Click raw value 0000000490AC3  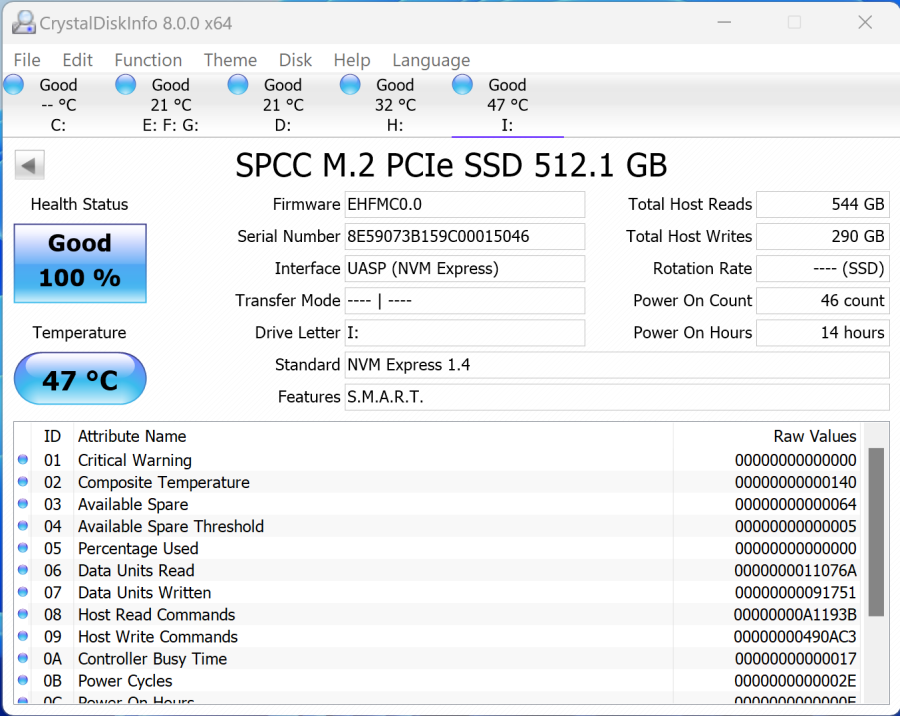pyautogui.click(x=795, y=637)
